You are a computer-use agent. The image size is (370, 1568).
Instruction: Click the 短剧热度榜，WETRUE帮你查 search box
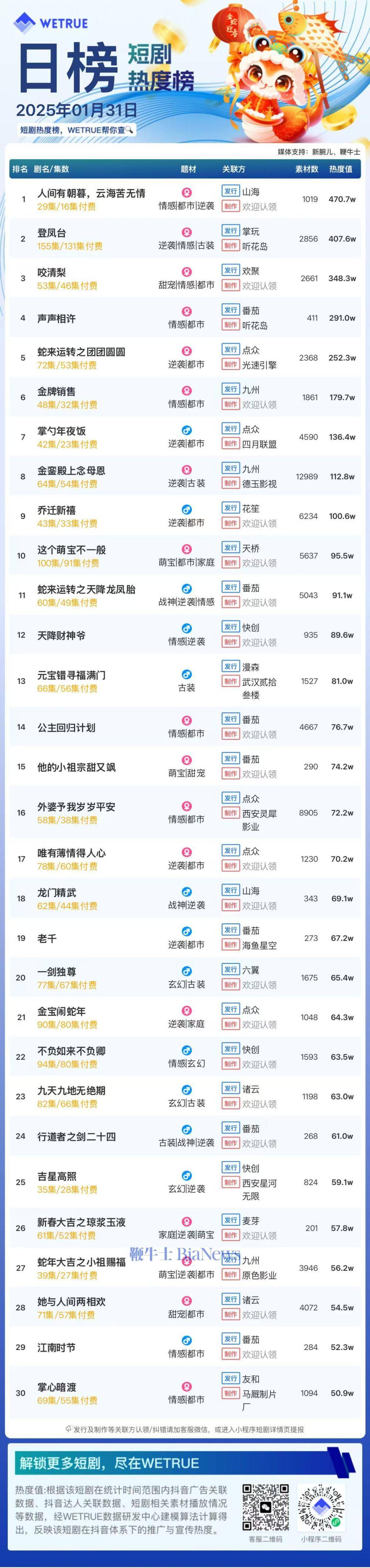[x=76, y=130]
